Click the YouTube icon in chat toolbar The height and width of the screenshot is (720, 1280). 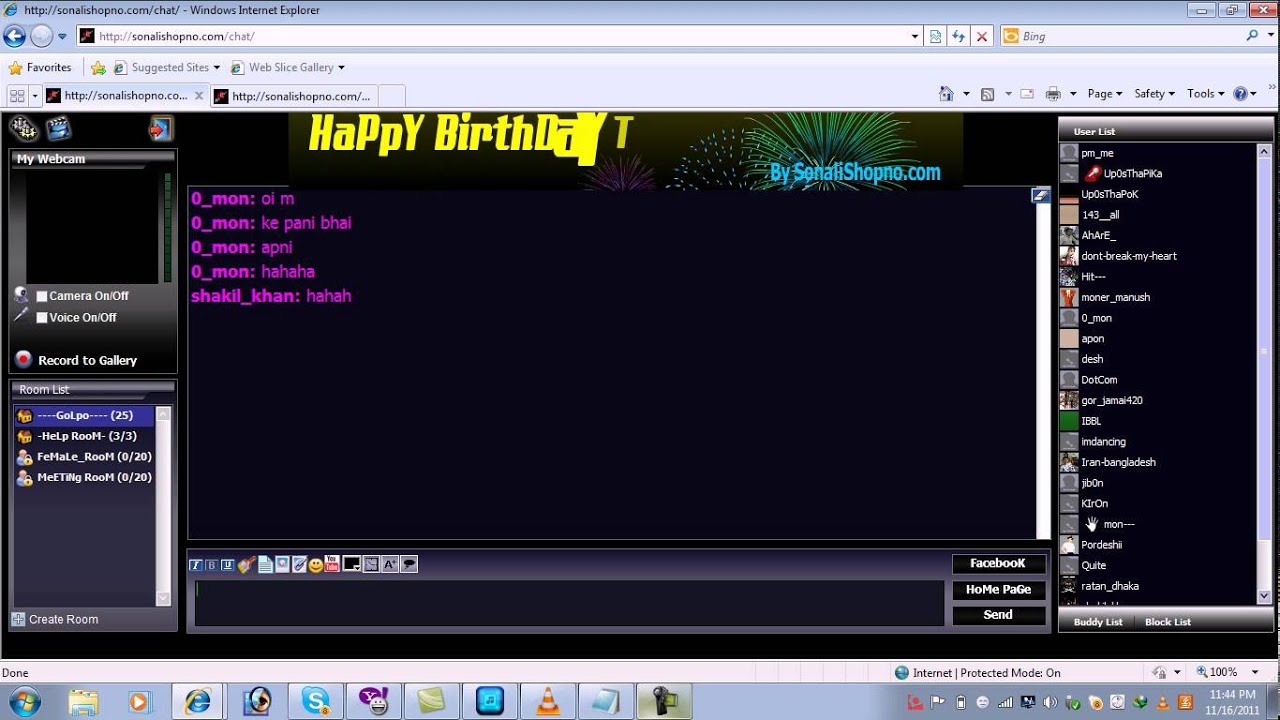(332, 564)
